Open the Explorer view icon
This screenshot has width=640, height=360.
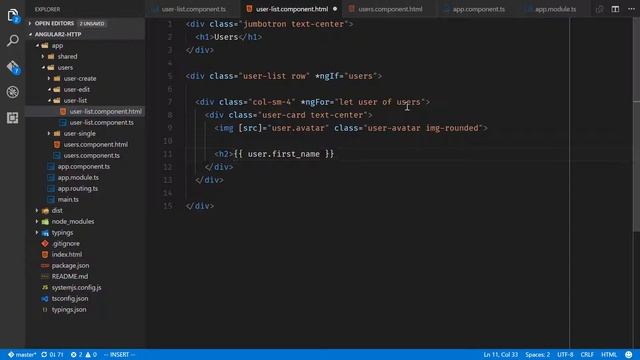(x=13, y=16)
